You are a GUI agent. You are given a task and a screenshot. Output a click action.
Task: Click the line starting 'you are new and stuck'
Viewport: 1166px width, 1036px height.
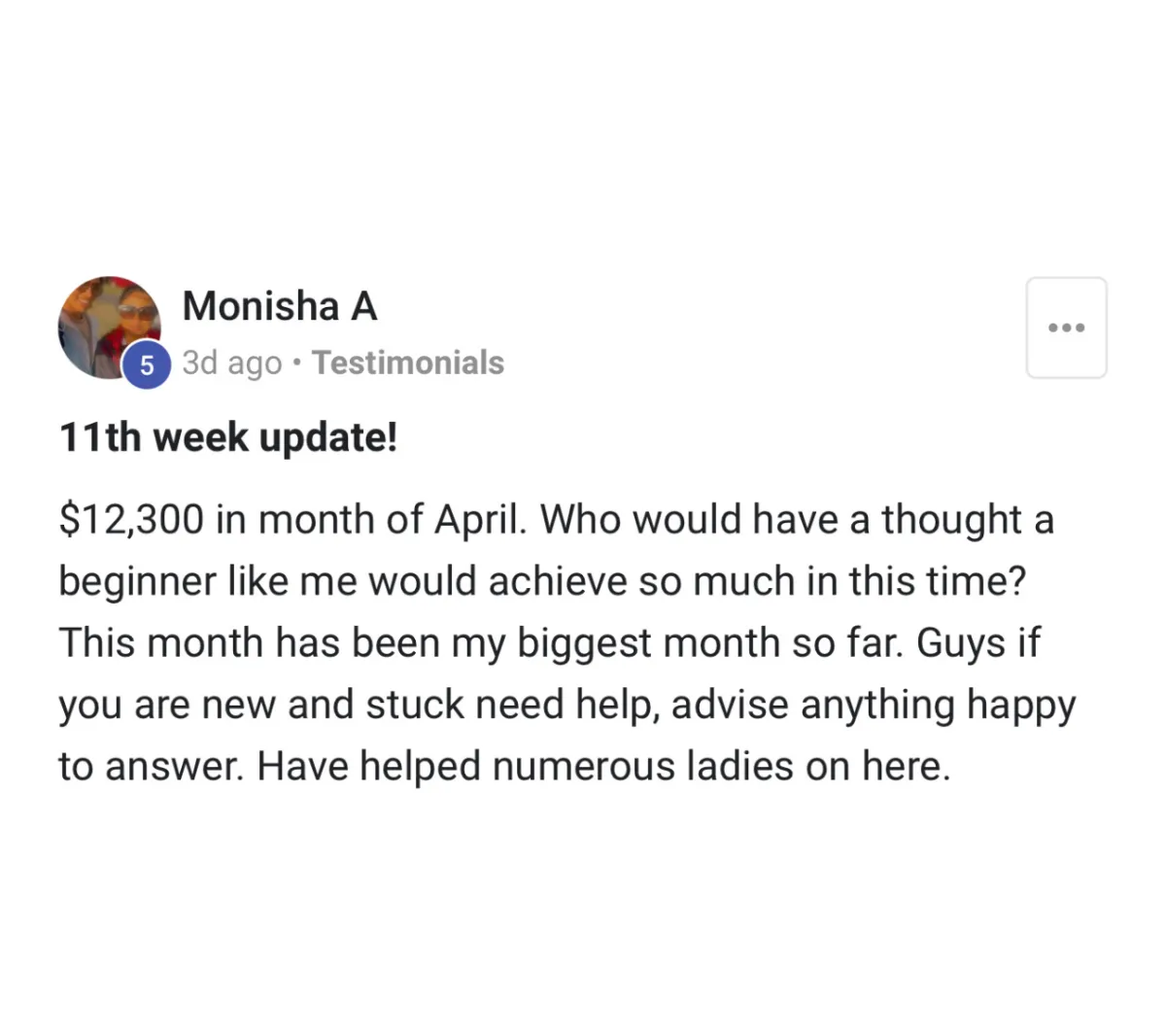[567, 706]
